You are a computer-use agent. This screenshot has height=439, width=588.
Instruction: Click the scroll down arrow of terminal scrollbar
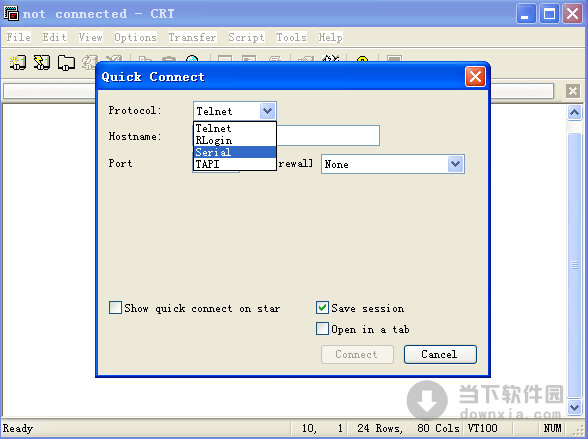pyautogui.click(x=574, y=407)
